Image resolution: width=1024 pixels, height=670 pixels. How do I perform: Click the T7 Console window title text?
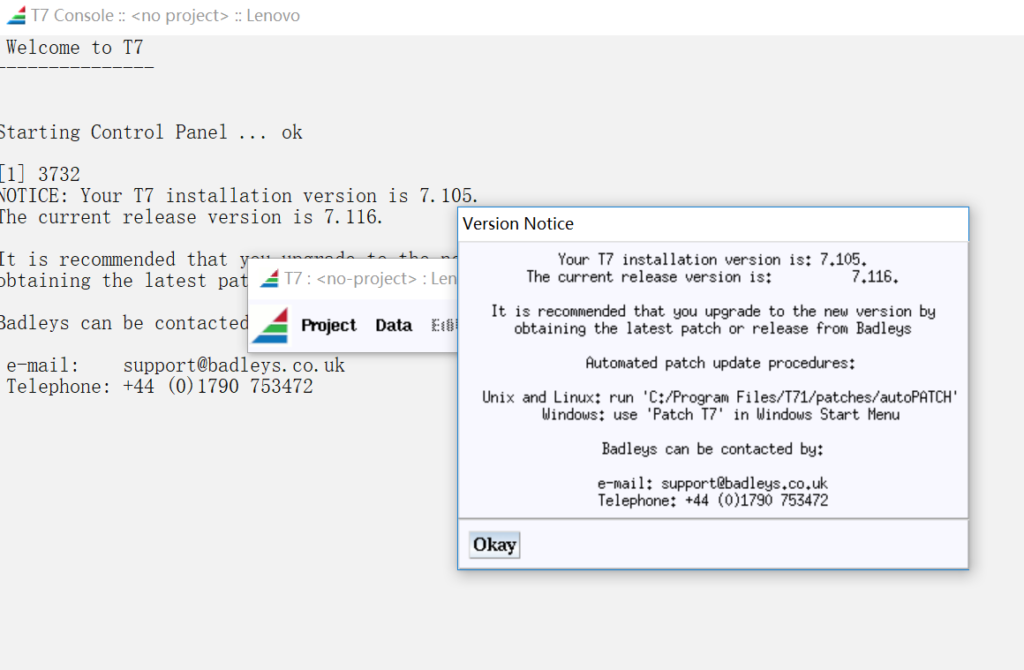(x=165, y=16)
